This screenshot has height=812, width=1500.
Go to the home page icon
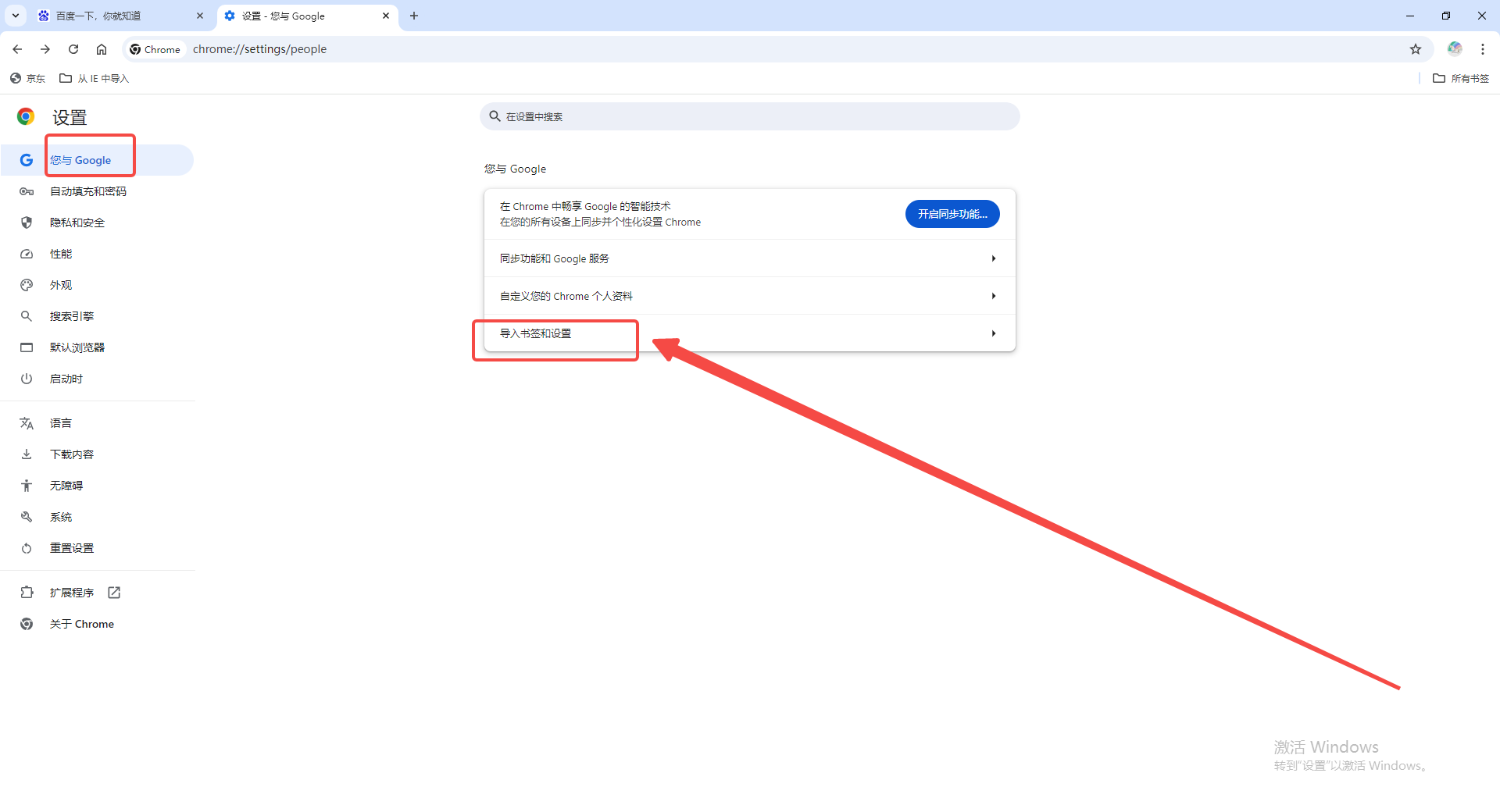point(102,49)
